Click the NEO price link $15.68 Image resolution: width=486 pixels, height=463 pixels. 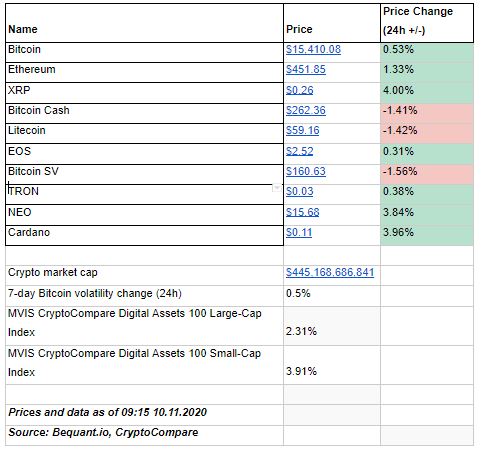coord(302,212)
